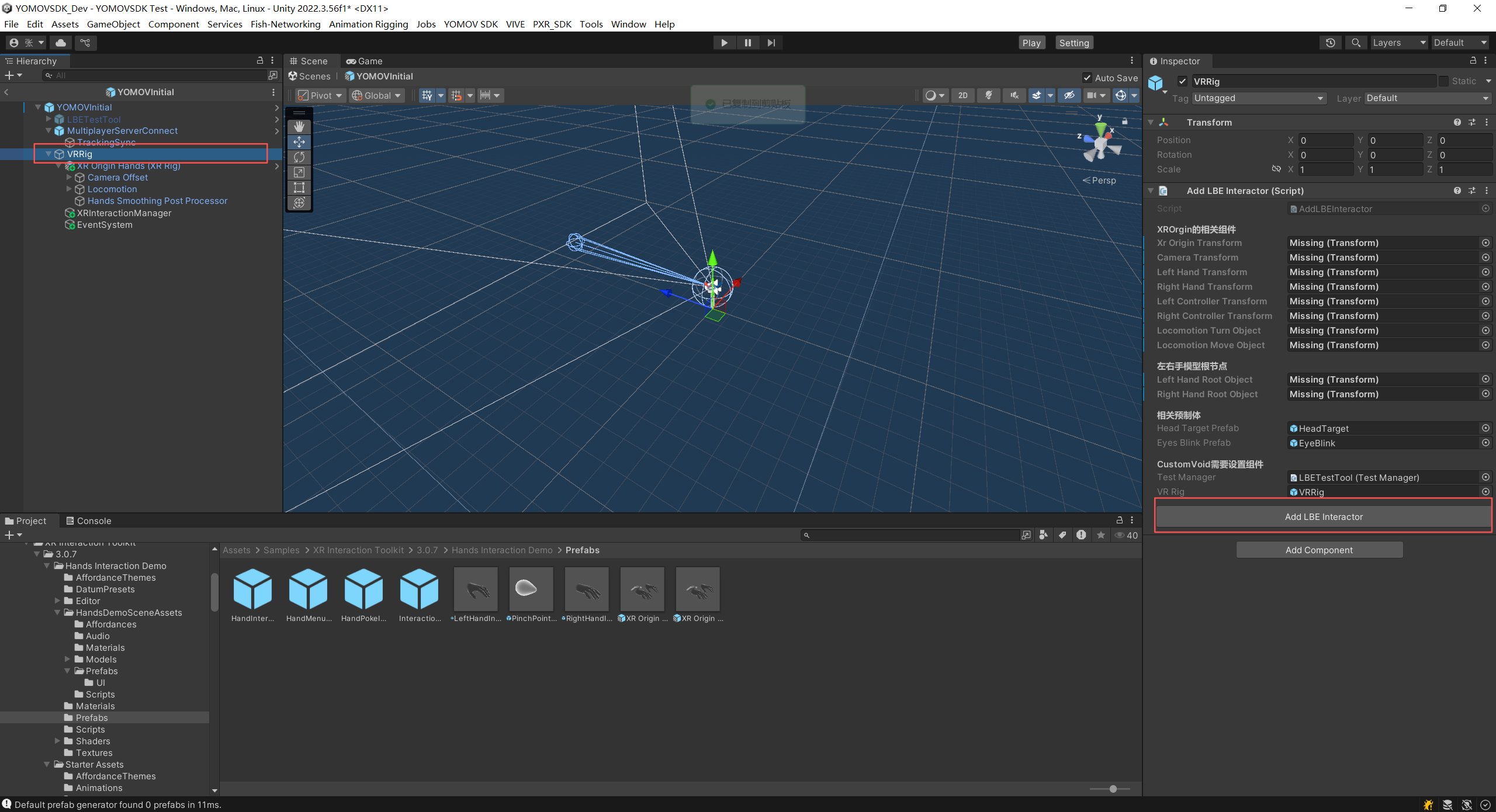Switch to the Console tab
The image size is (1496, 812).
point(88,520)
